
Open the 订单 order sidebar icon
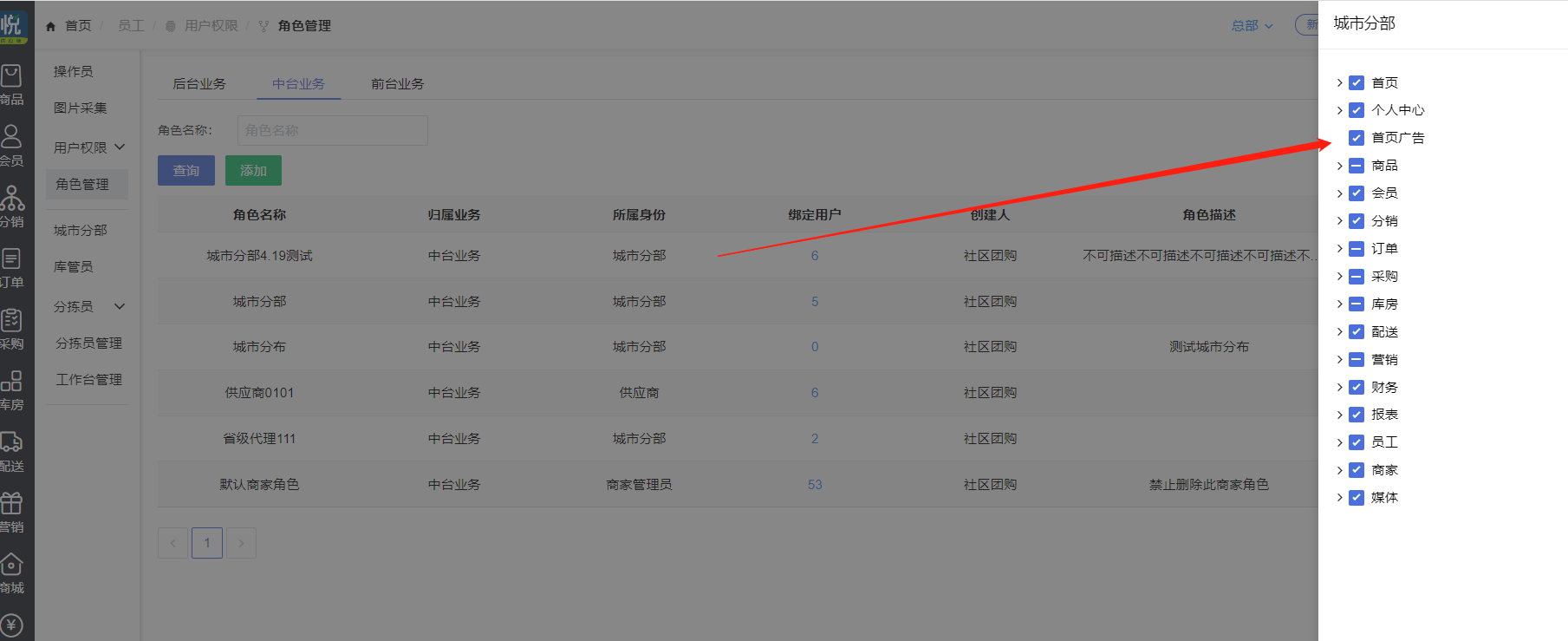coord(11,259)
